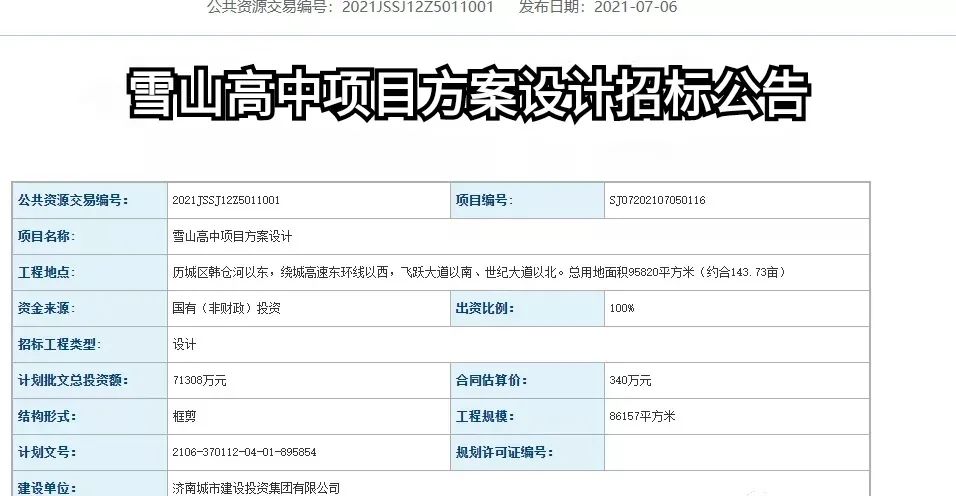Select 济南城市建设投资集团有限公司
The height and width of the screenshot is (496, 956).
point(256,488)
